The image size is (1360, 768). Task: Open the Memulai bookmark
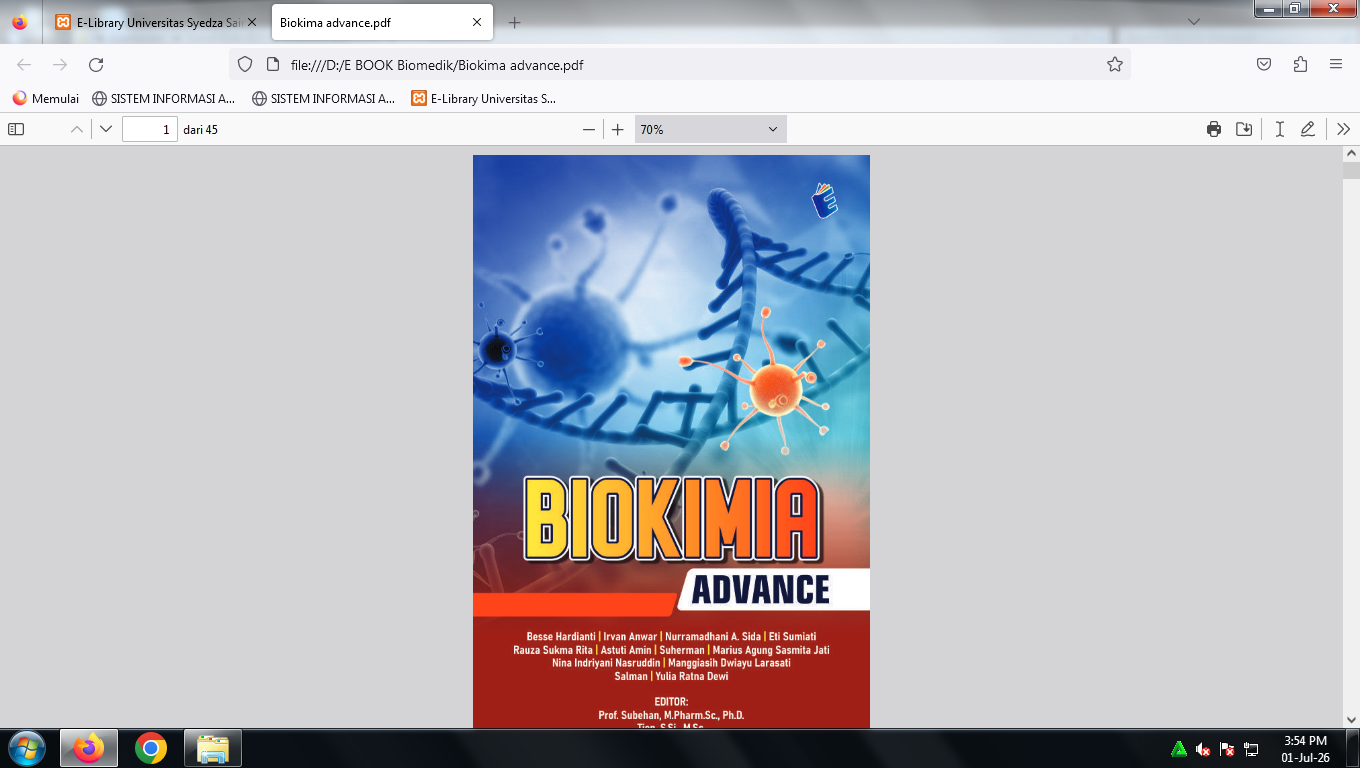click(x=46, y=98)
